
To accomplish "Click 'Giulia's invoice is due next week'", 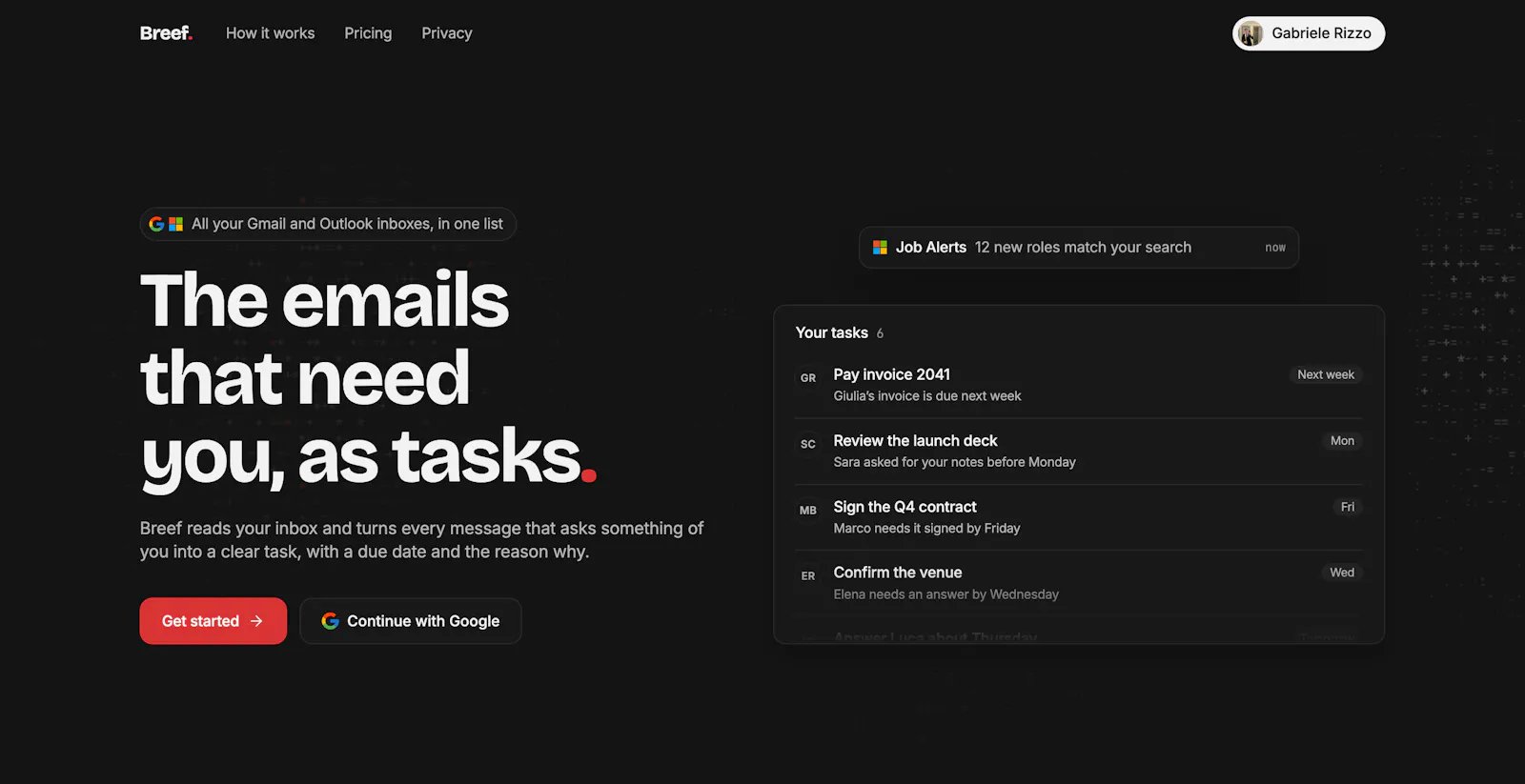I will pyautogui.click(x=927, y=396).
